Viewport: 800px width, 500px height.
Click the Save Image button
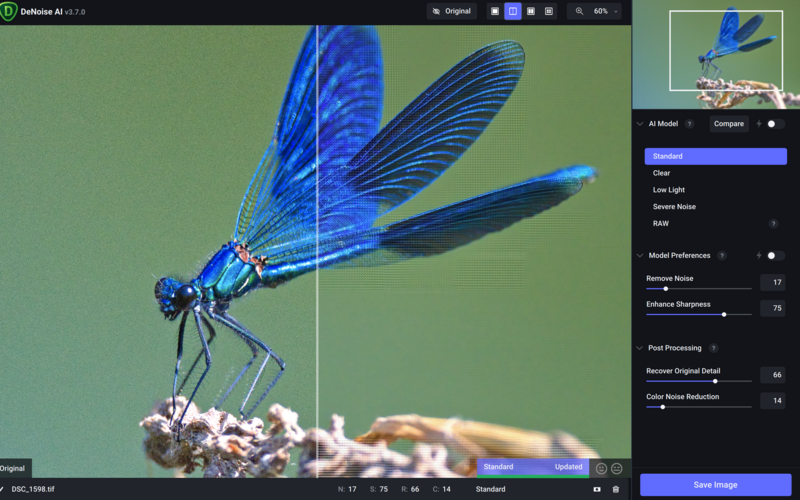tap(715, 485)
